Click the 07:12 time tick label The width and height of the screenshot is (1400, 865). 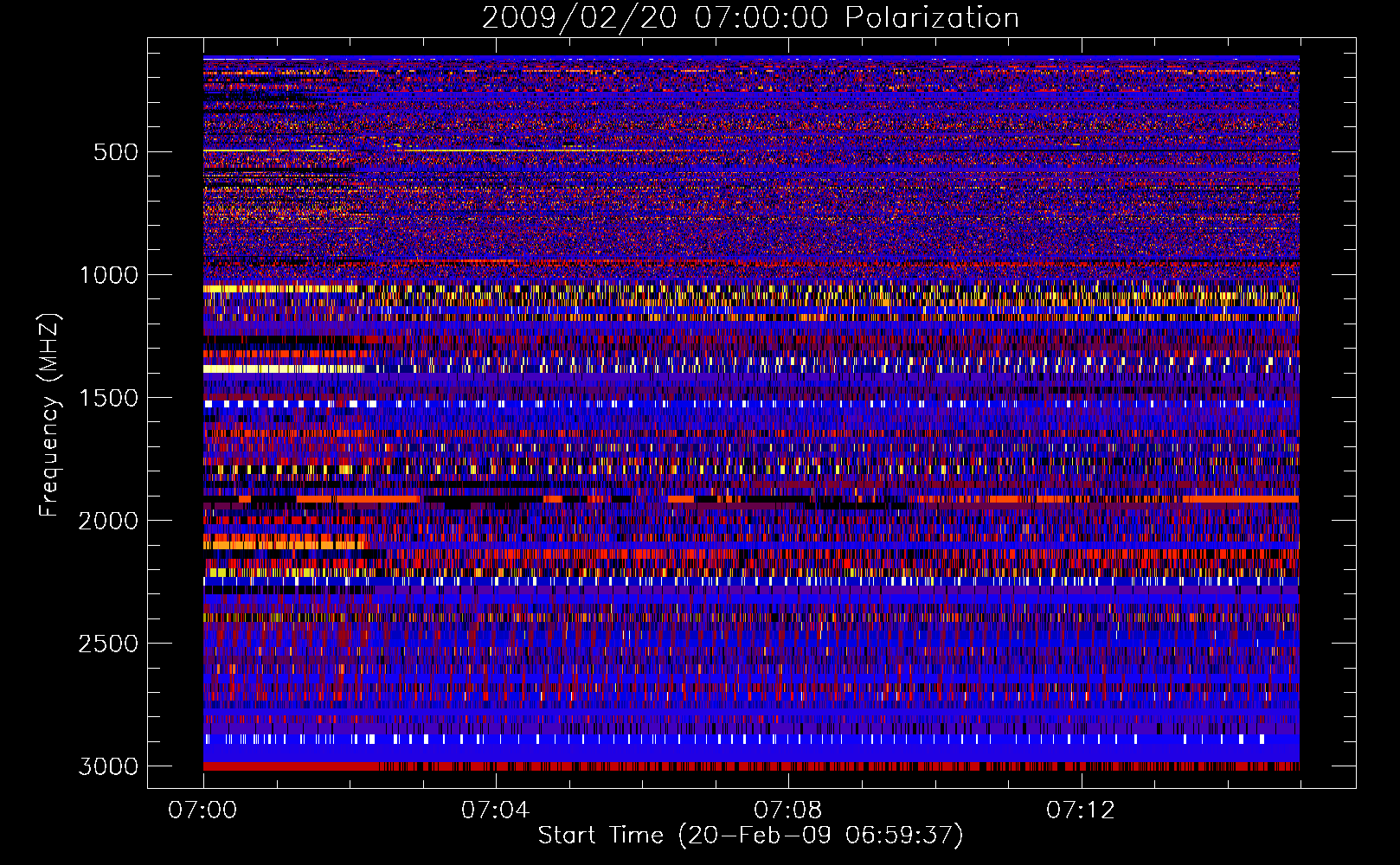click(1080, 811)
